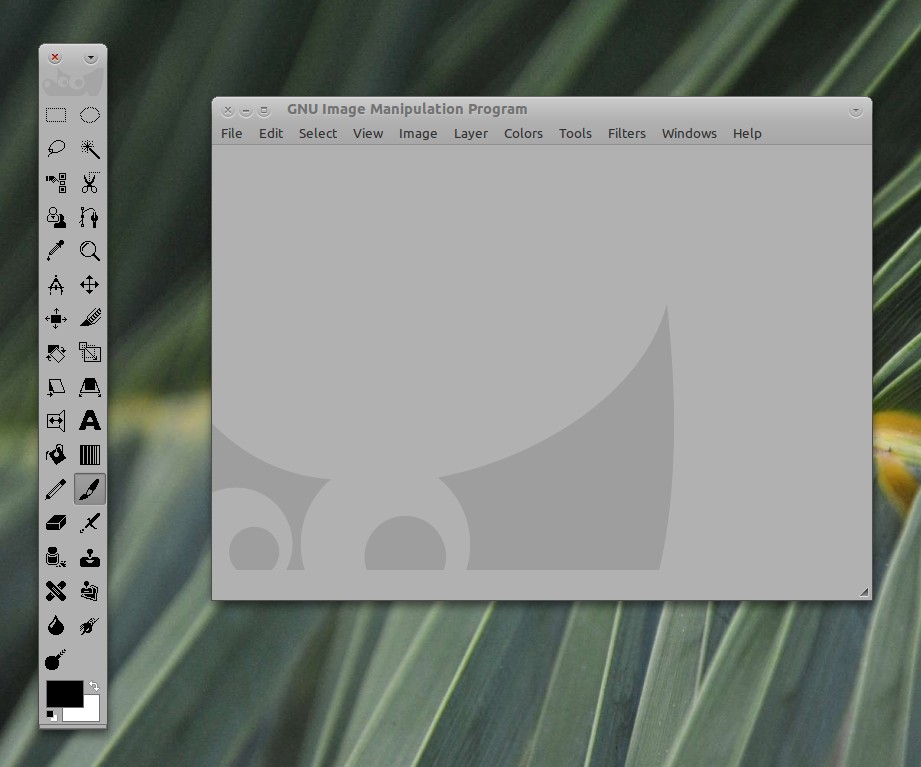Activate the Bucket Fill tool
921x767 pixels.
(x=56, y=455)
